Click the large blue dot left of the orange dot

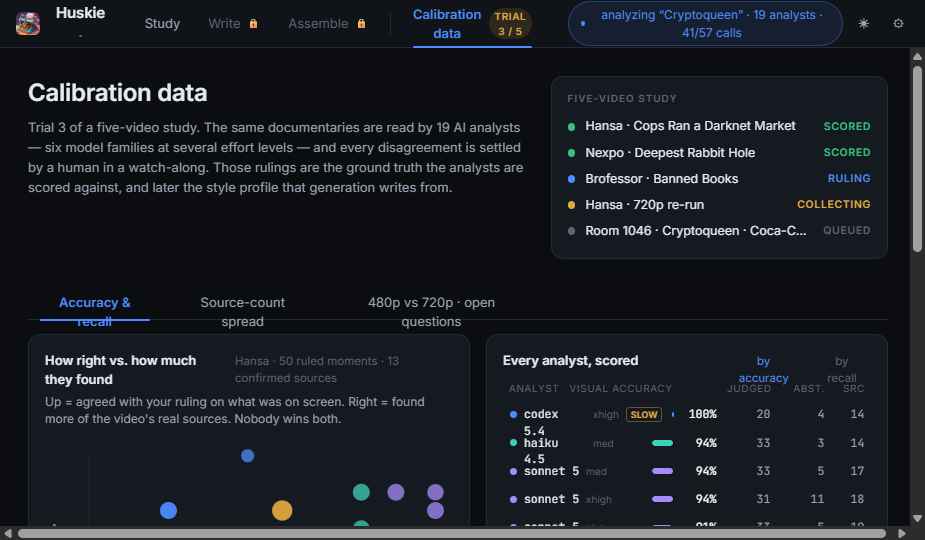point(169,510)
